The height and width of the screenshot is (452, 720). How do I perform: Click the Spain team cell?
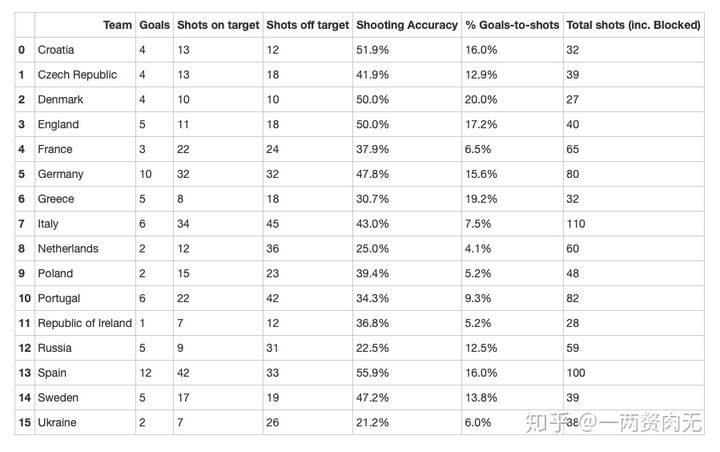point(54,373)
